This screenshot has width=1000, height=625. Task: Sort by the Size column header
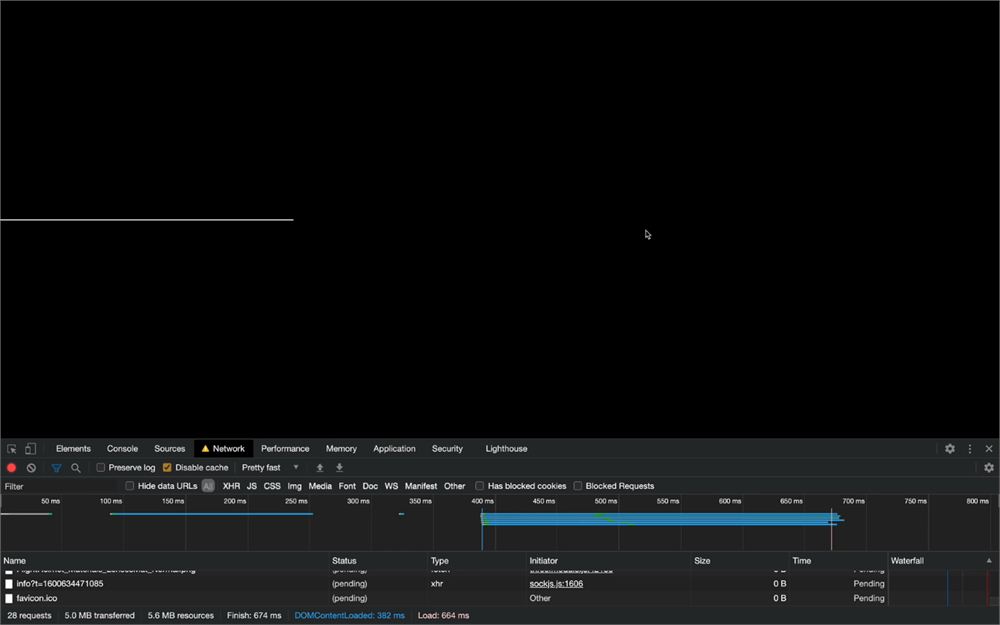coord(740,561)
